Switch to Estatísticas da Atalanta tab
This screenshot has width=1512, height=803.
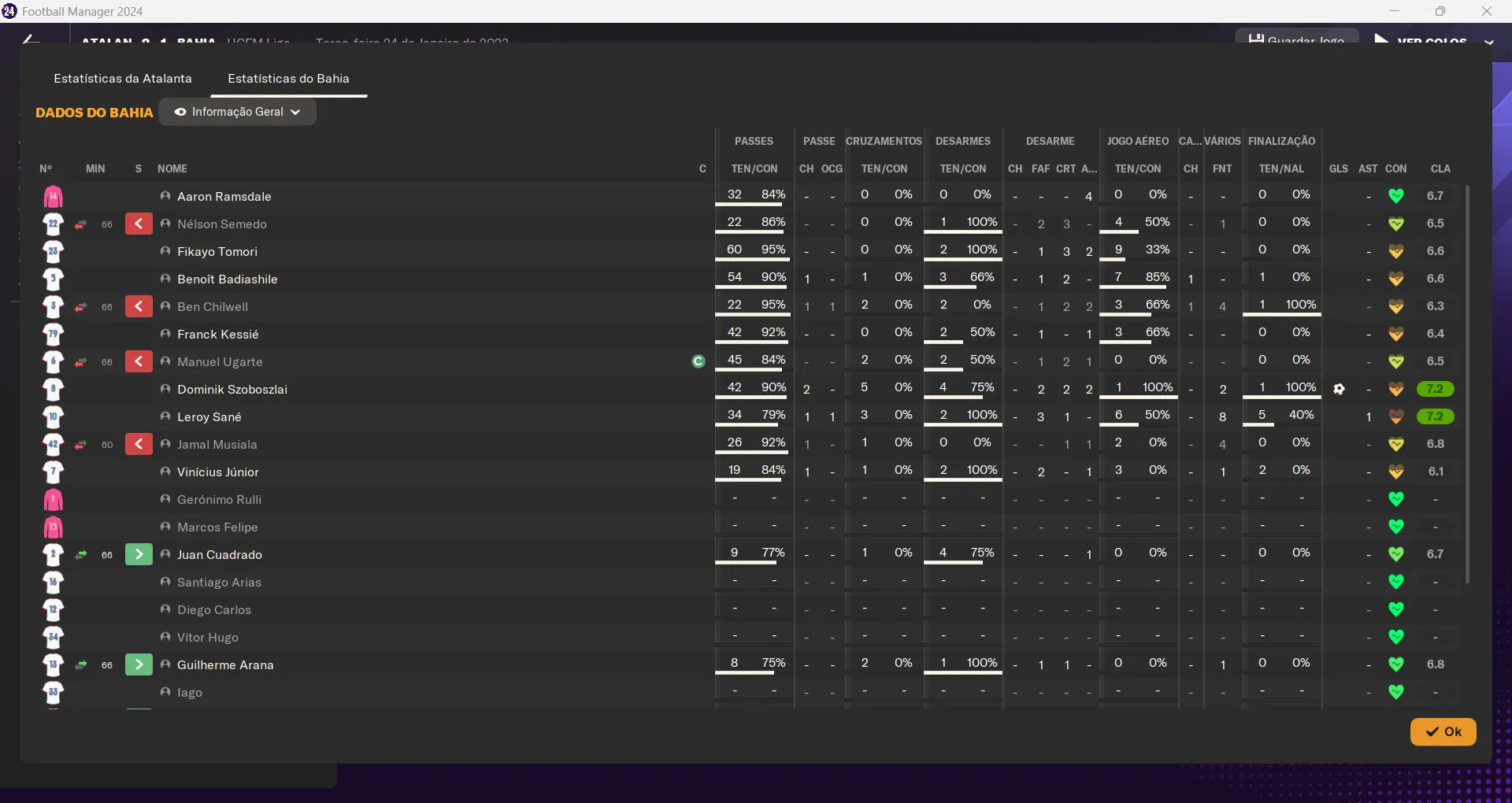coord(123,79)
